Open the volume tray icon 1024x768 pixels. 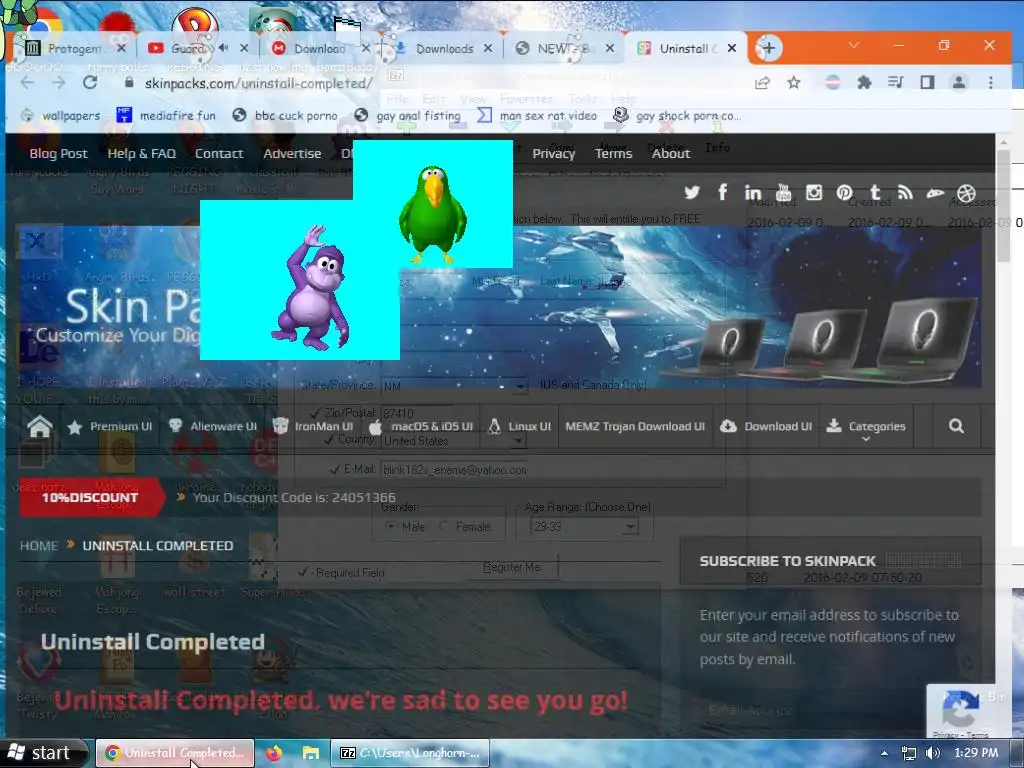[933, 753]
